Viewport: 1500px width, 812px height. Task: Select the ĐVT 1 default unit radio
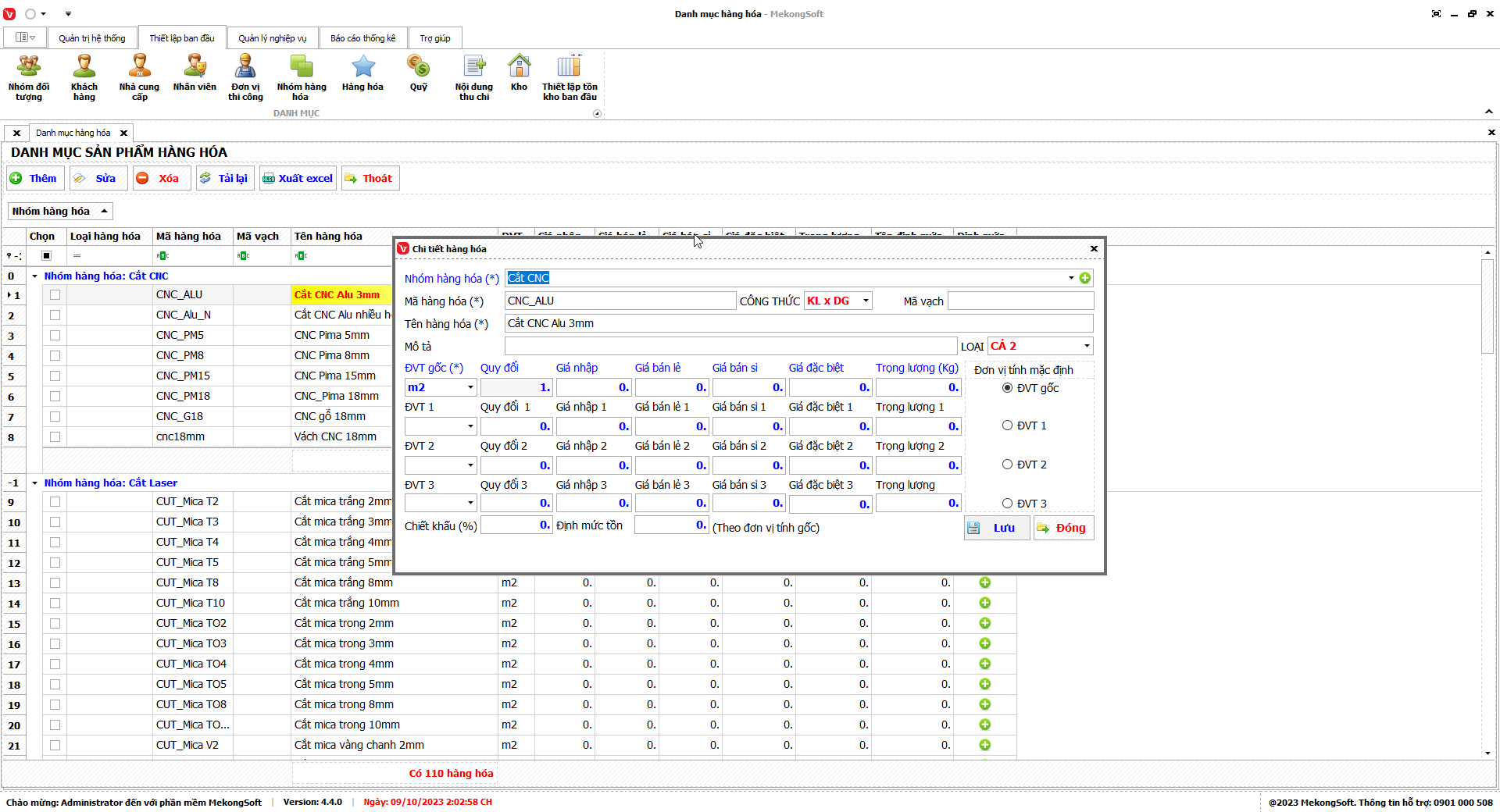(x=1007, y=426)
